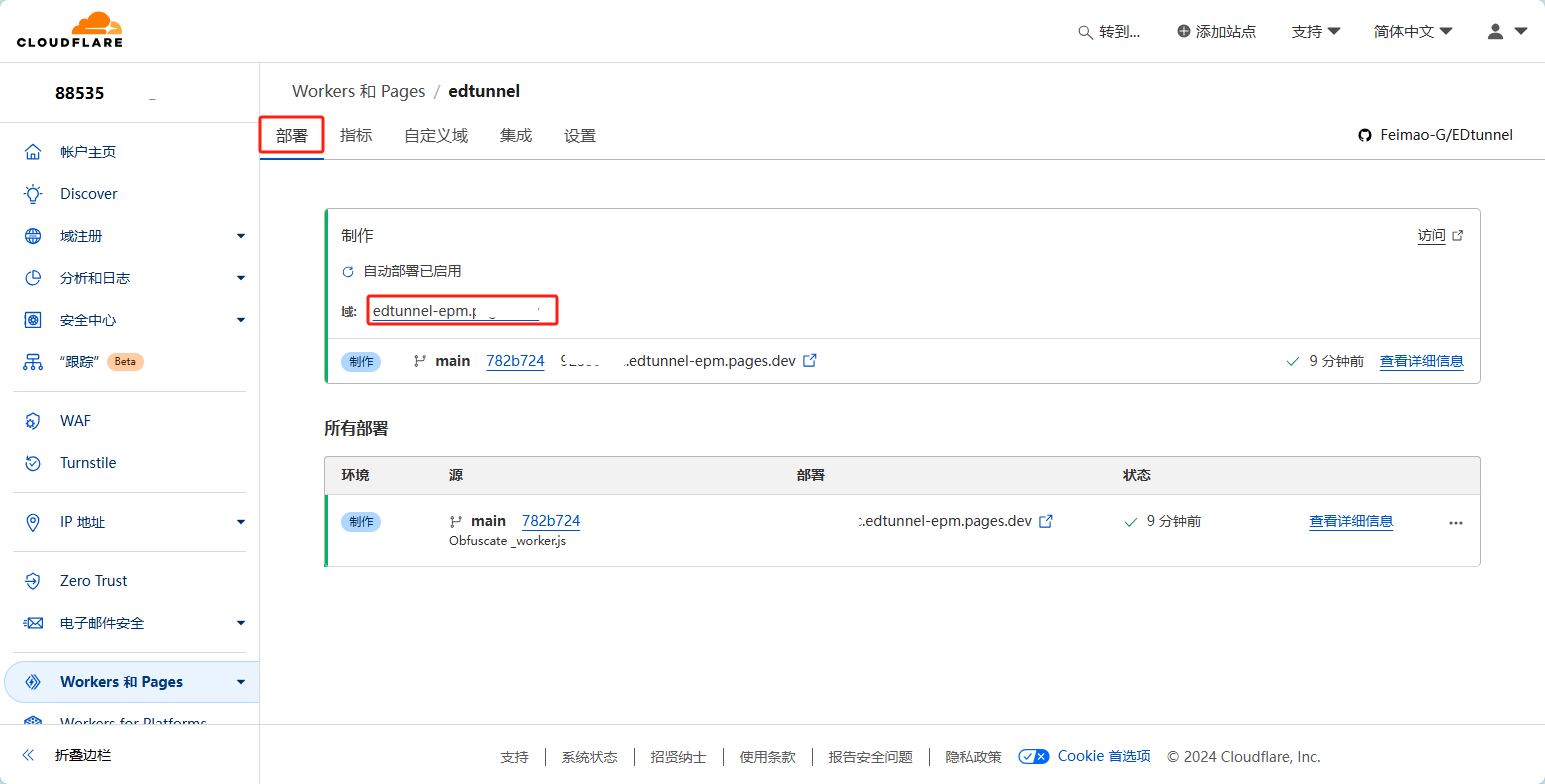Click commit 782b724 in the 所有部署 table
Viewport: 1545px width, 784px height.
tap(551, 521)
